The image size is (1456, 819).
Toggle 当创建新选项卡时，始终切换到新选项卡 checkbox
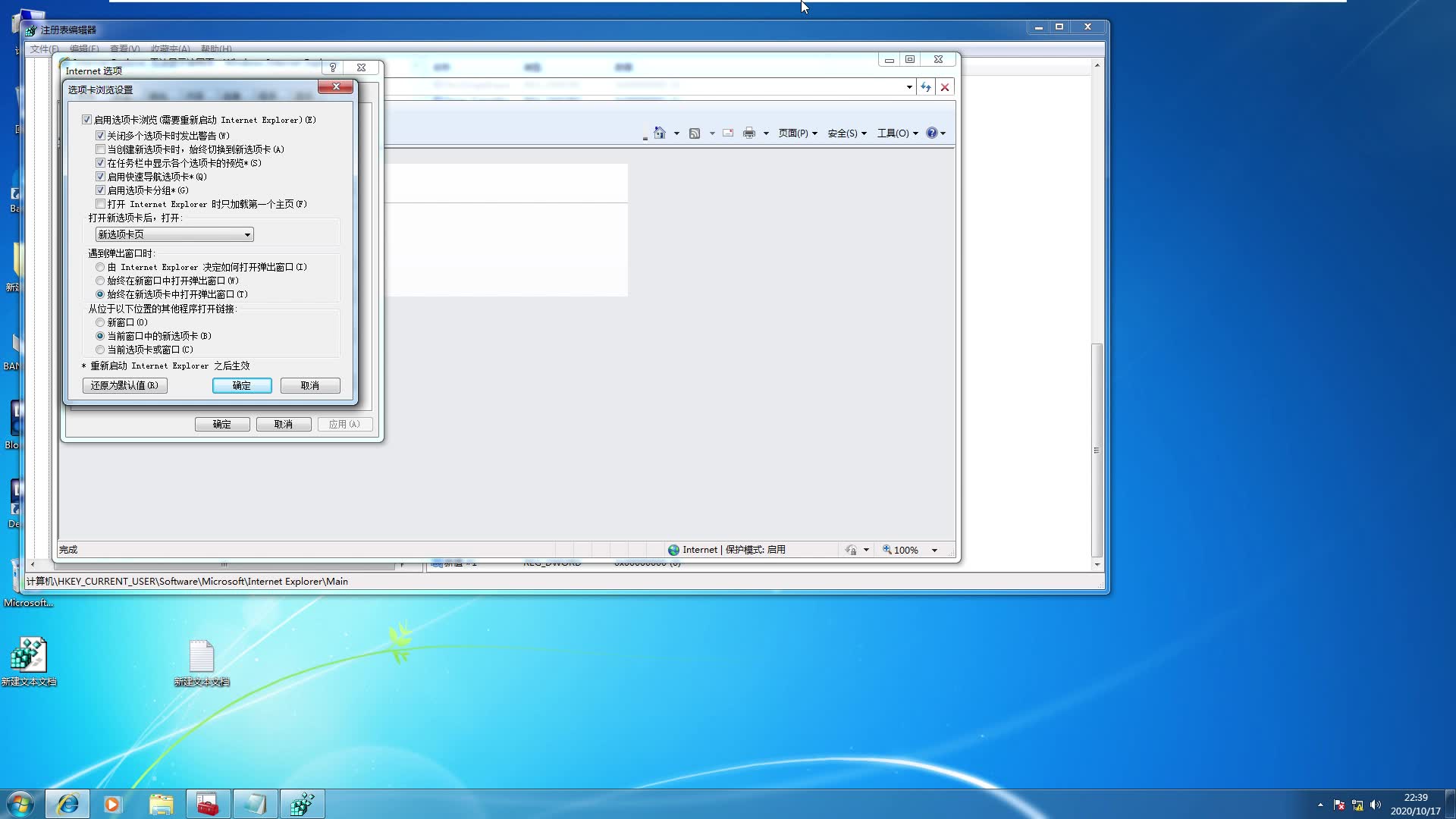[x=100, y=149]
